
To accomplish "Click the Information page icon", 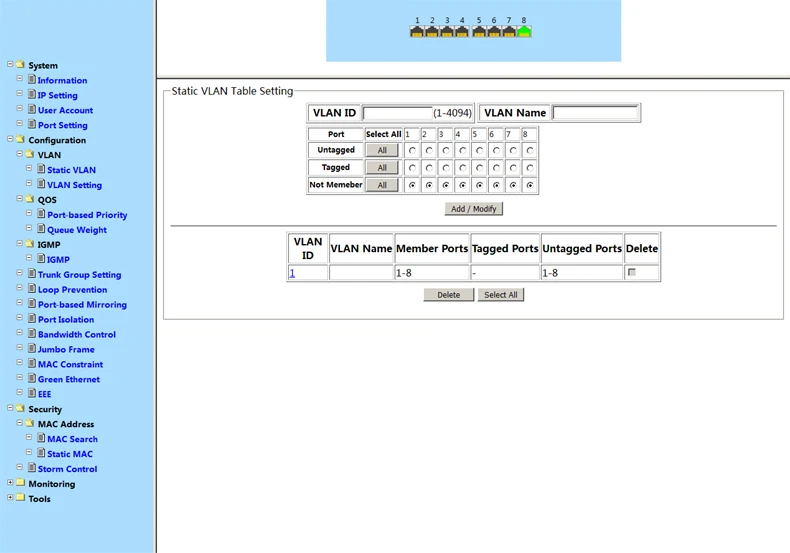I will 32,79.
